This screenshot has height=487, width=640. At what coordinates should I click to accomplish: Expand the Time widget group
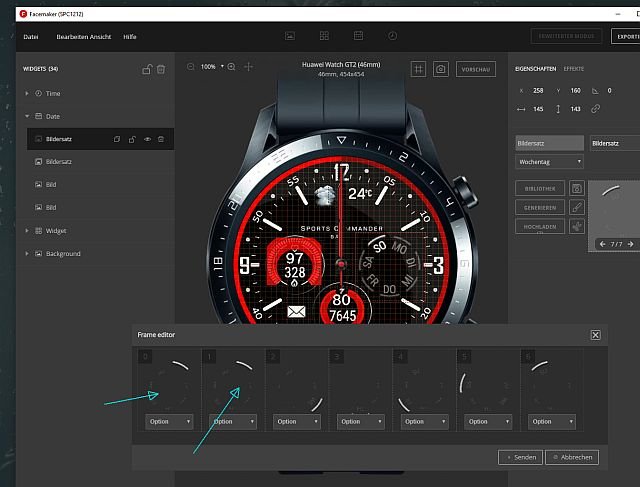click(27, 93)
